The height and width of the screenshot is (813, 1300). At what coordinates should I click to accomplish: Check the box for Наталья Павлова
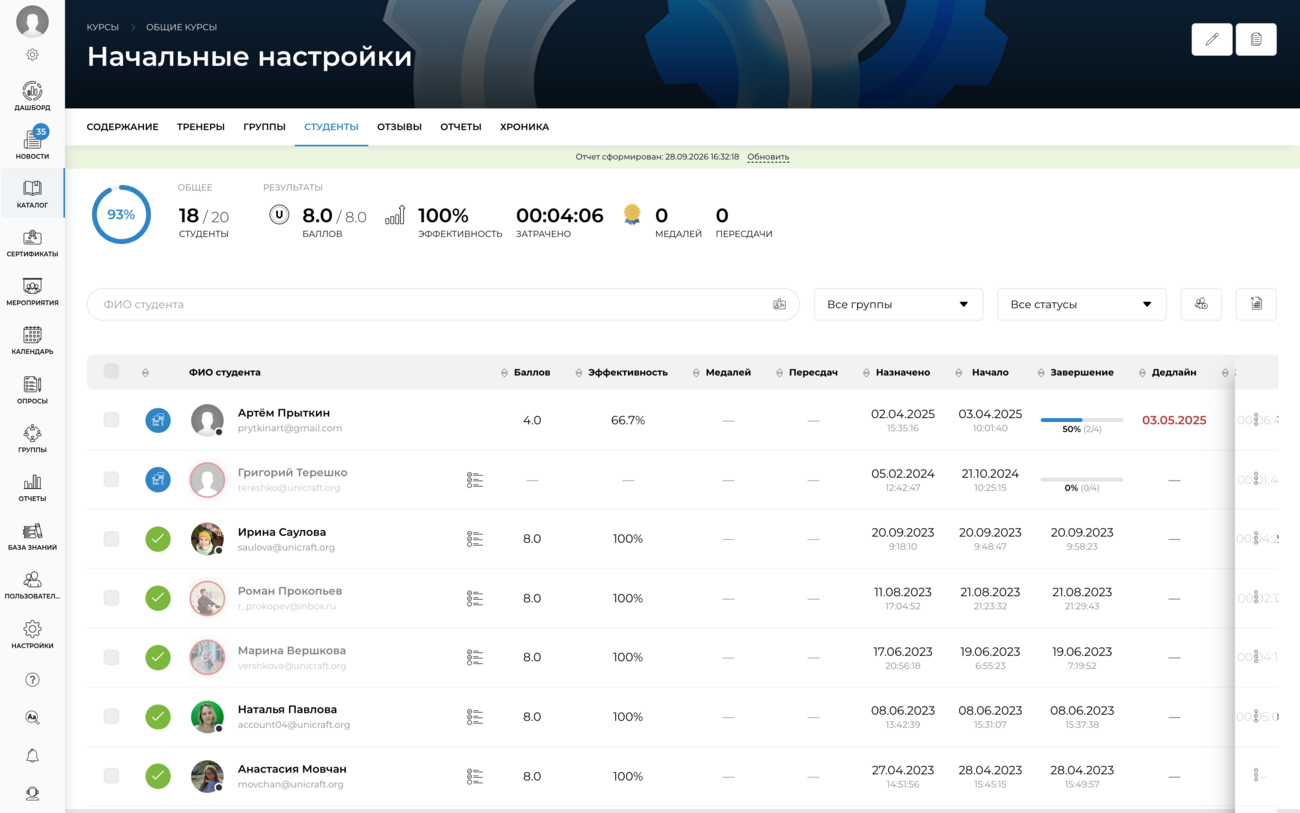point(111,717)
